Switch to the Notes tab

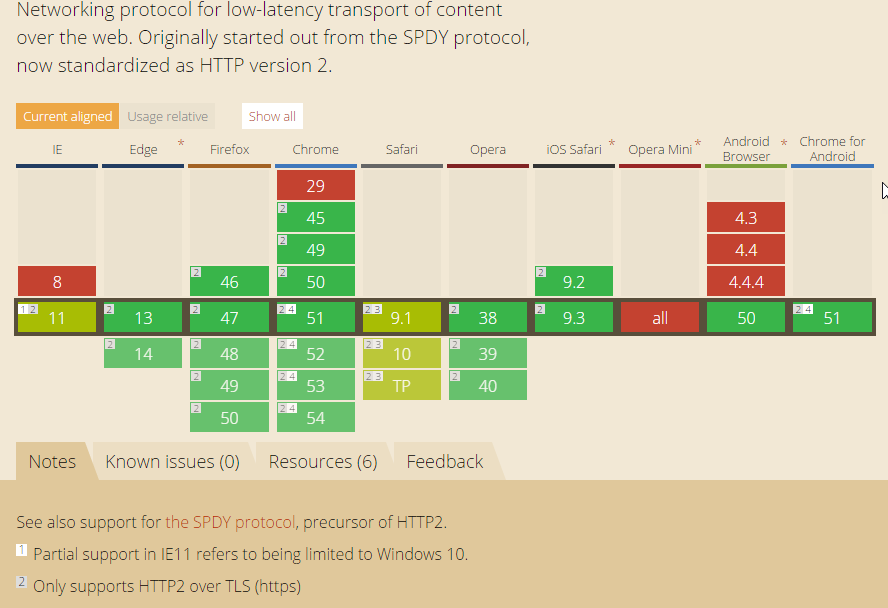tap(52, 461)
